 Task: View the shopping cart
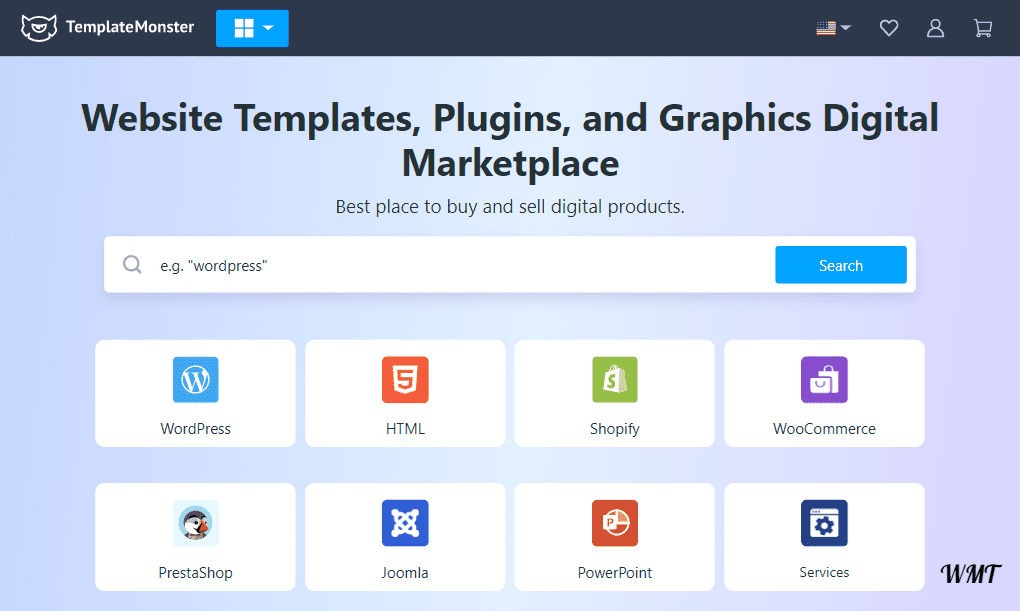point(983,28)
